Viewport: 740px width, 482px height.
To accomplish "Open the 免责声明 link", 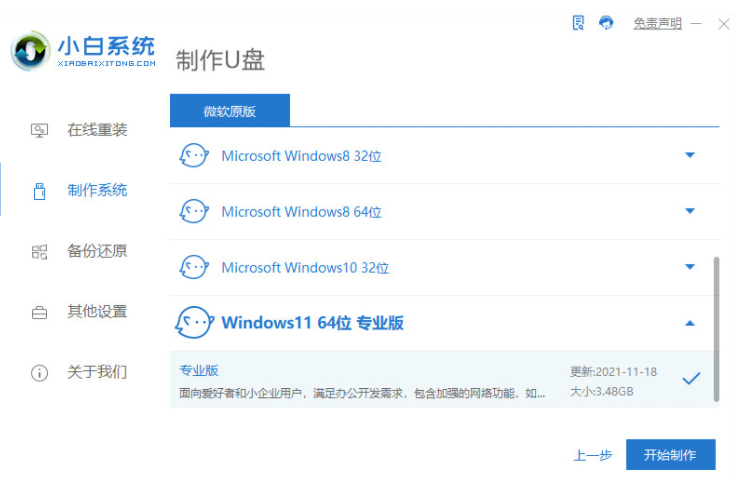I will [657, 23].
